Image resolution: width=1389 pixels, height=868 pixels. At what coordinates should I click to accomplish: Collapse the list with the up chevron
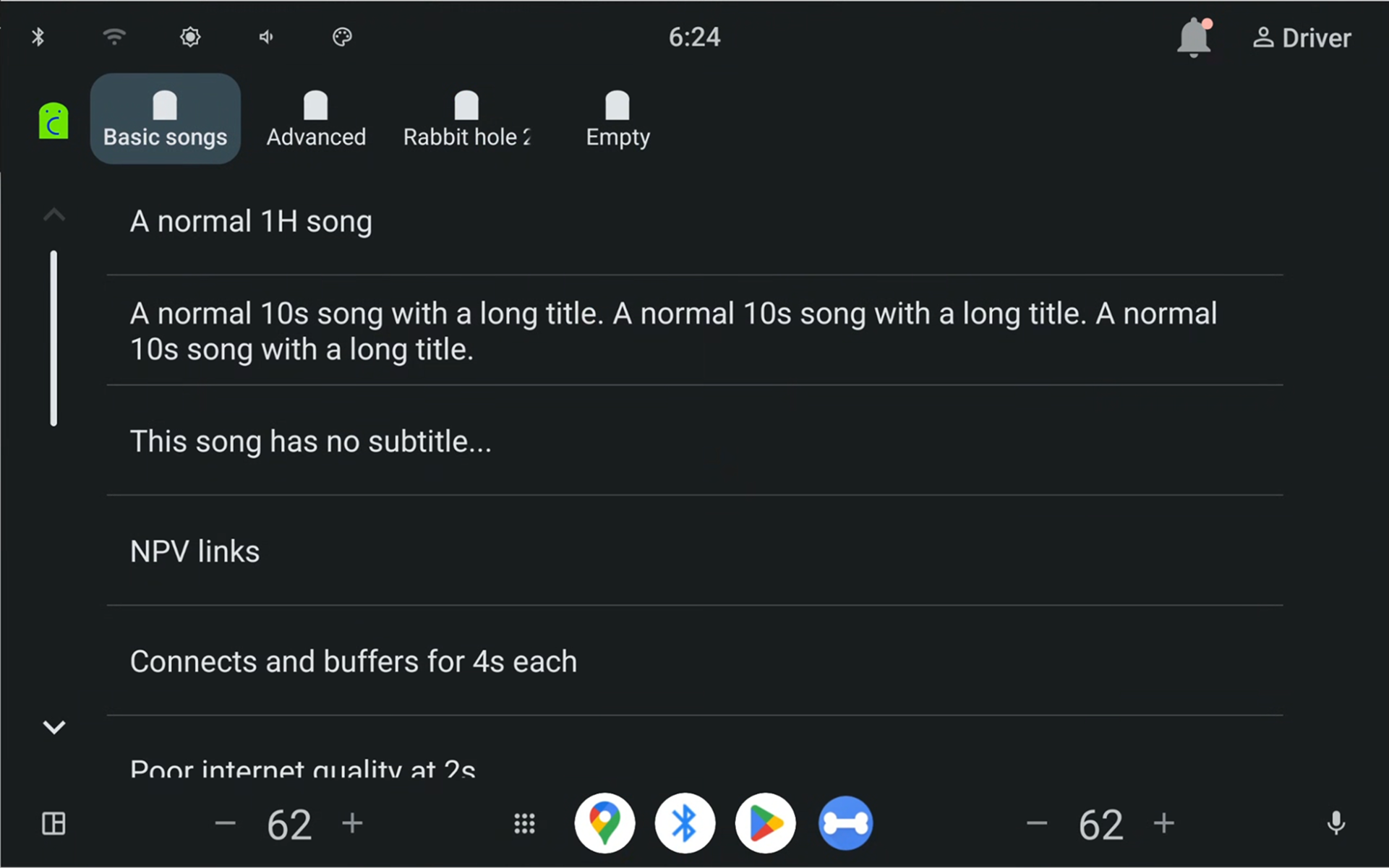(x=54, y=214)
